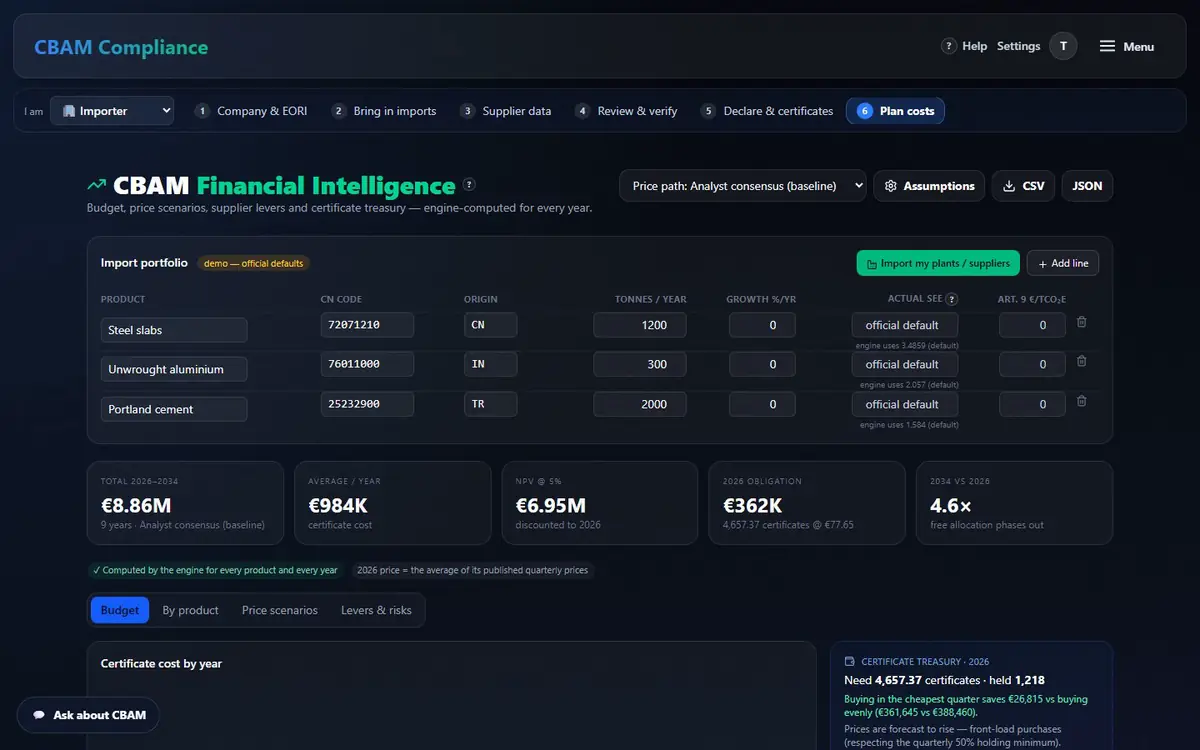Click the info icon beside Financial Intelligence
1200x750 pixels.
469,184
